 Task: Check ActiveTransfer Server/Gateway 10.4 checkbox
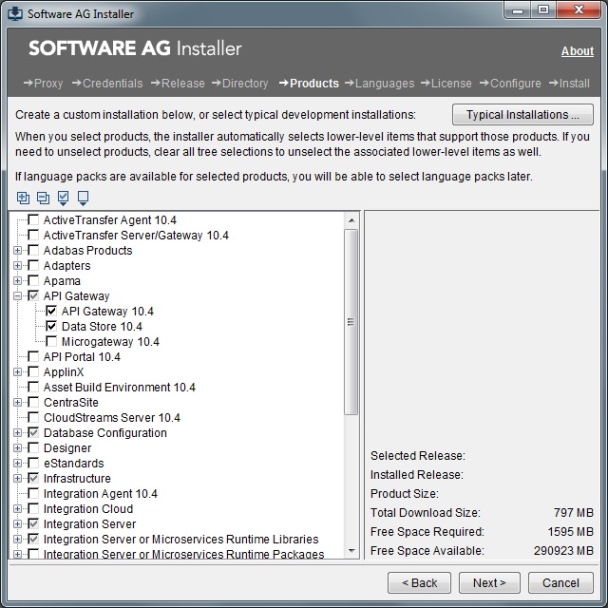tap(33, 235)
